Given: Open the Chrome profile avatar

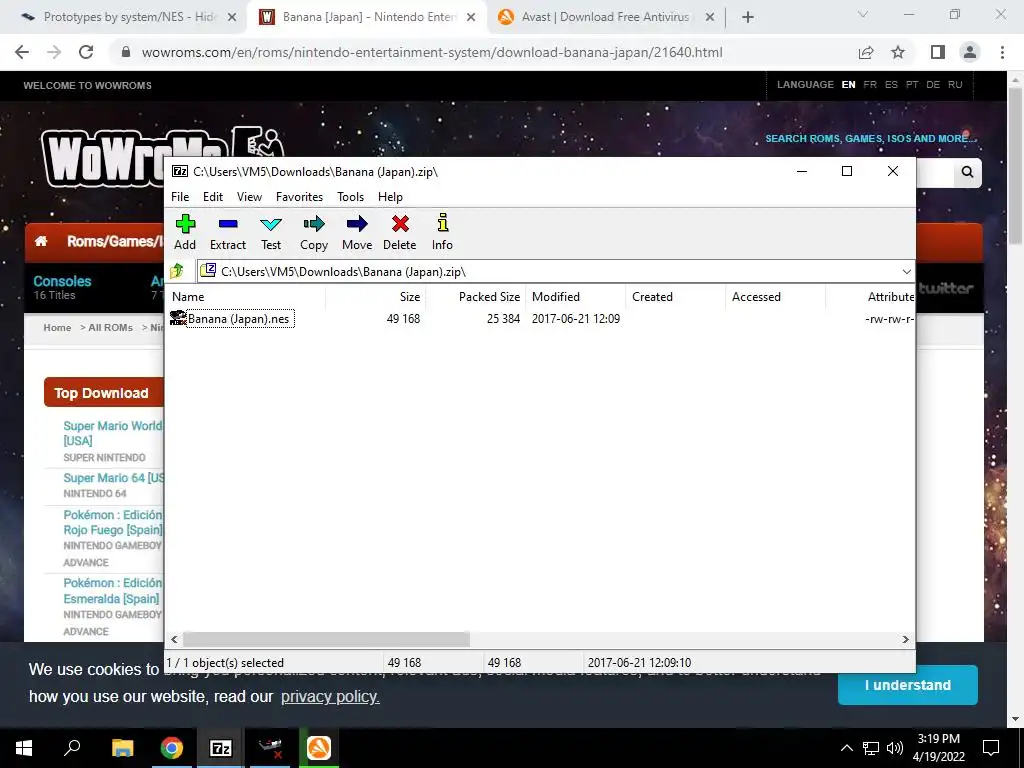Looking at the screenshot, I should click(970, 52).
